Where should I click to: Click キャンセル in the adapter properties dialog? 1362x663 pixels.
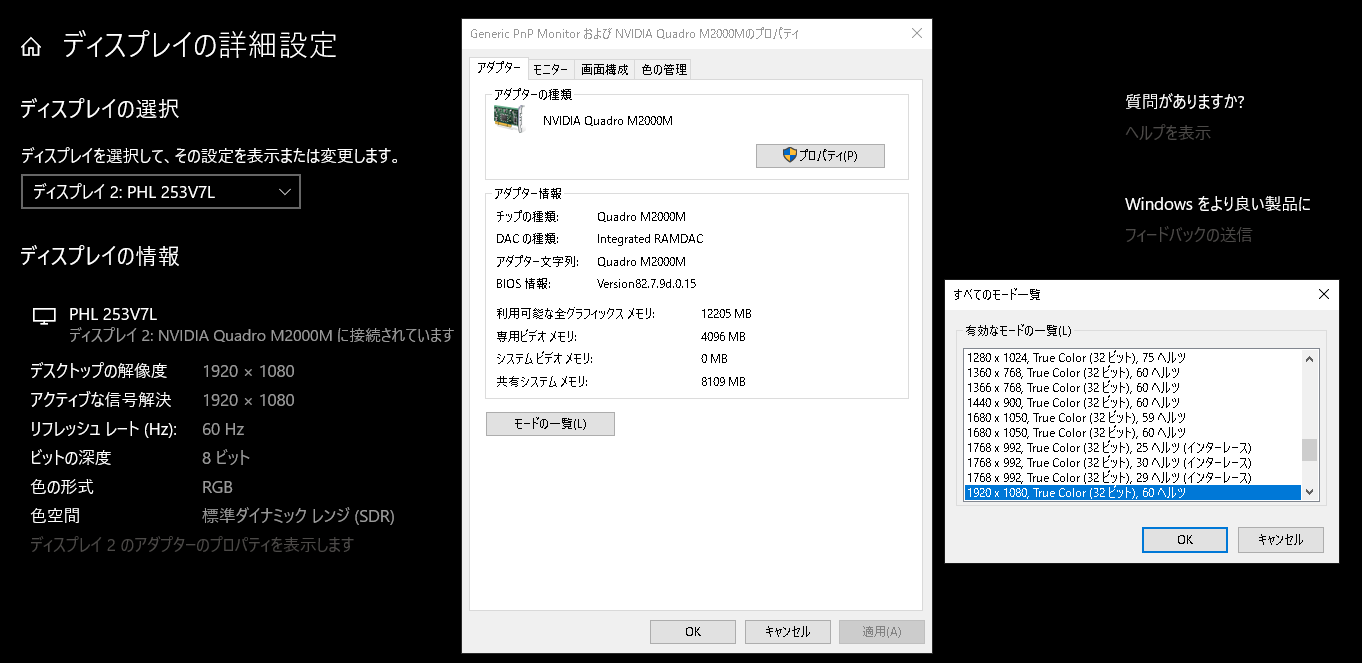click(x=787, y=632)
